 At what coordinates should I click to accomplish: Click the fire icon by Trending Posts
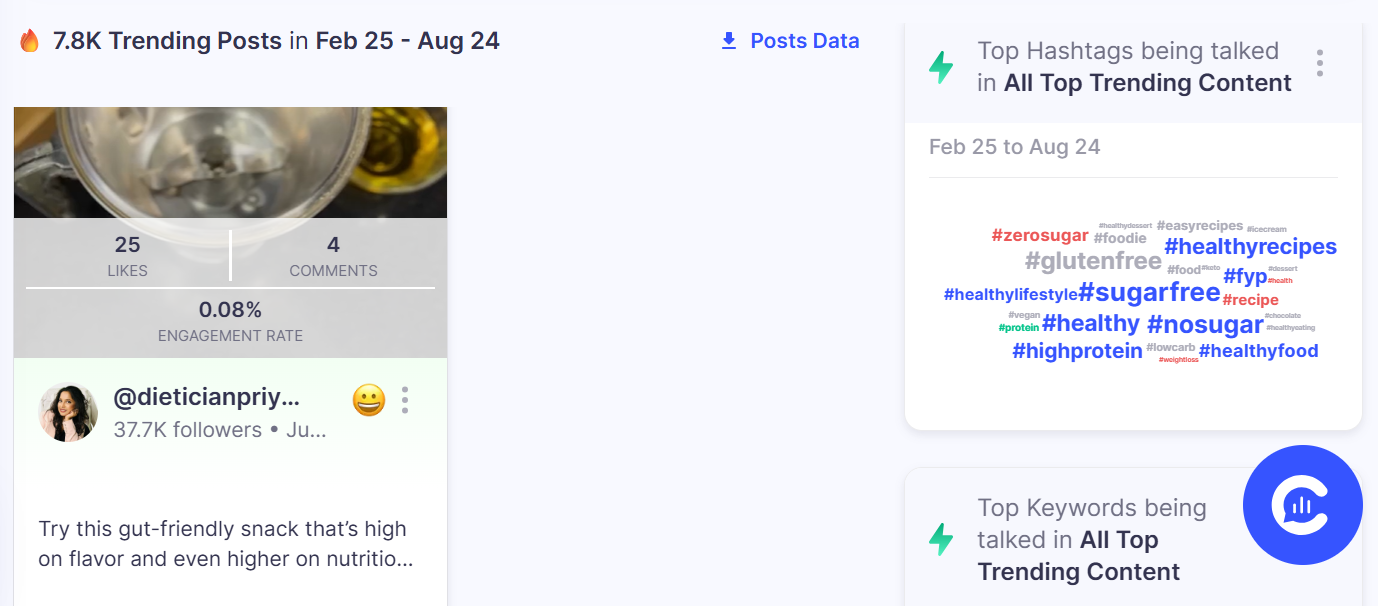[29, 41]
